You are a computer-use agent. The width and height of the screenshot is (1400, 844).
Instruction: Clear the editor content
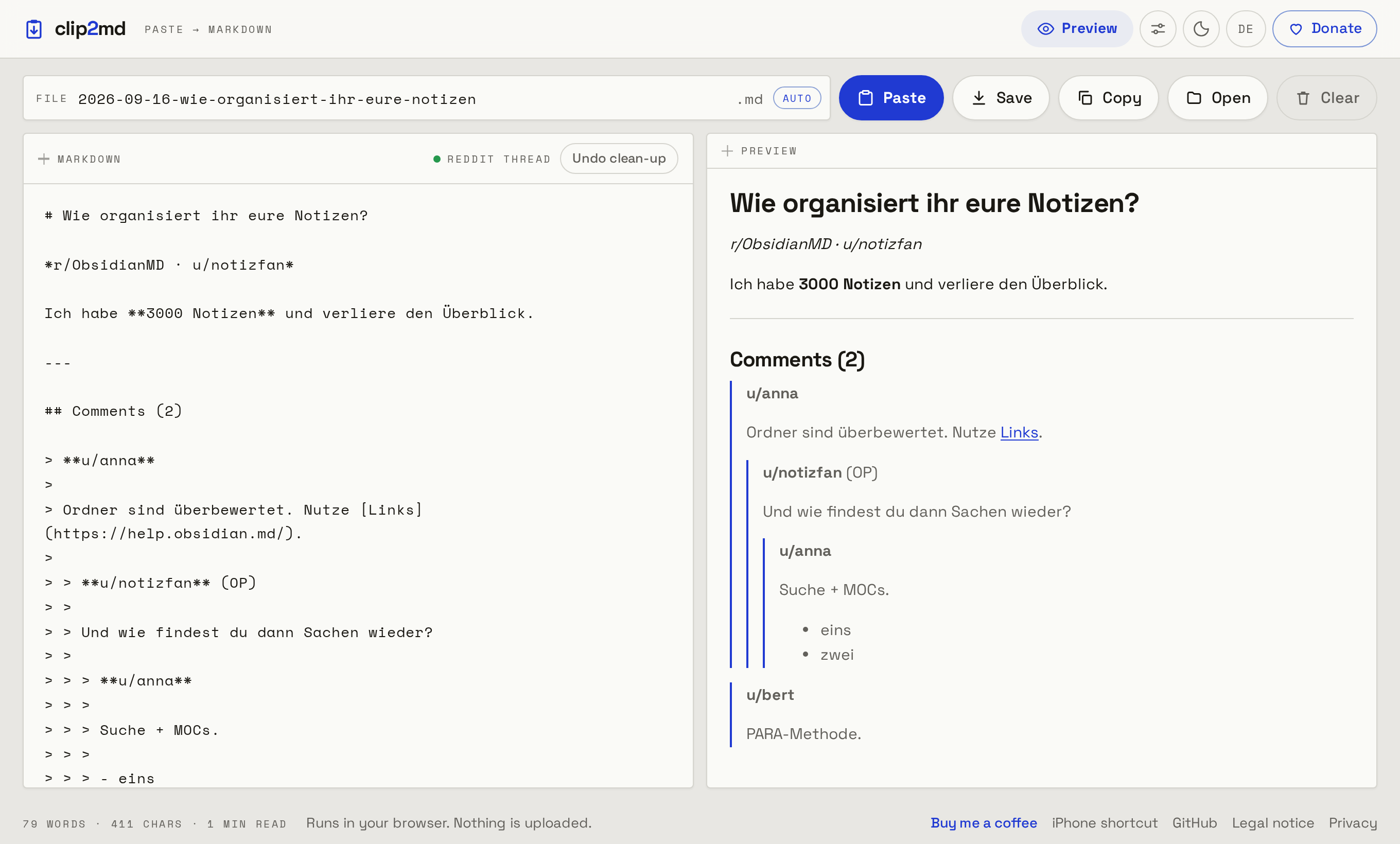[x=1326, y=98]
